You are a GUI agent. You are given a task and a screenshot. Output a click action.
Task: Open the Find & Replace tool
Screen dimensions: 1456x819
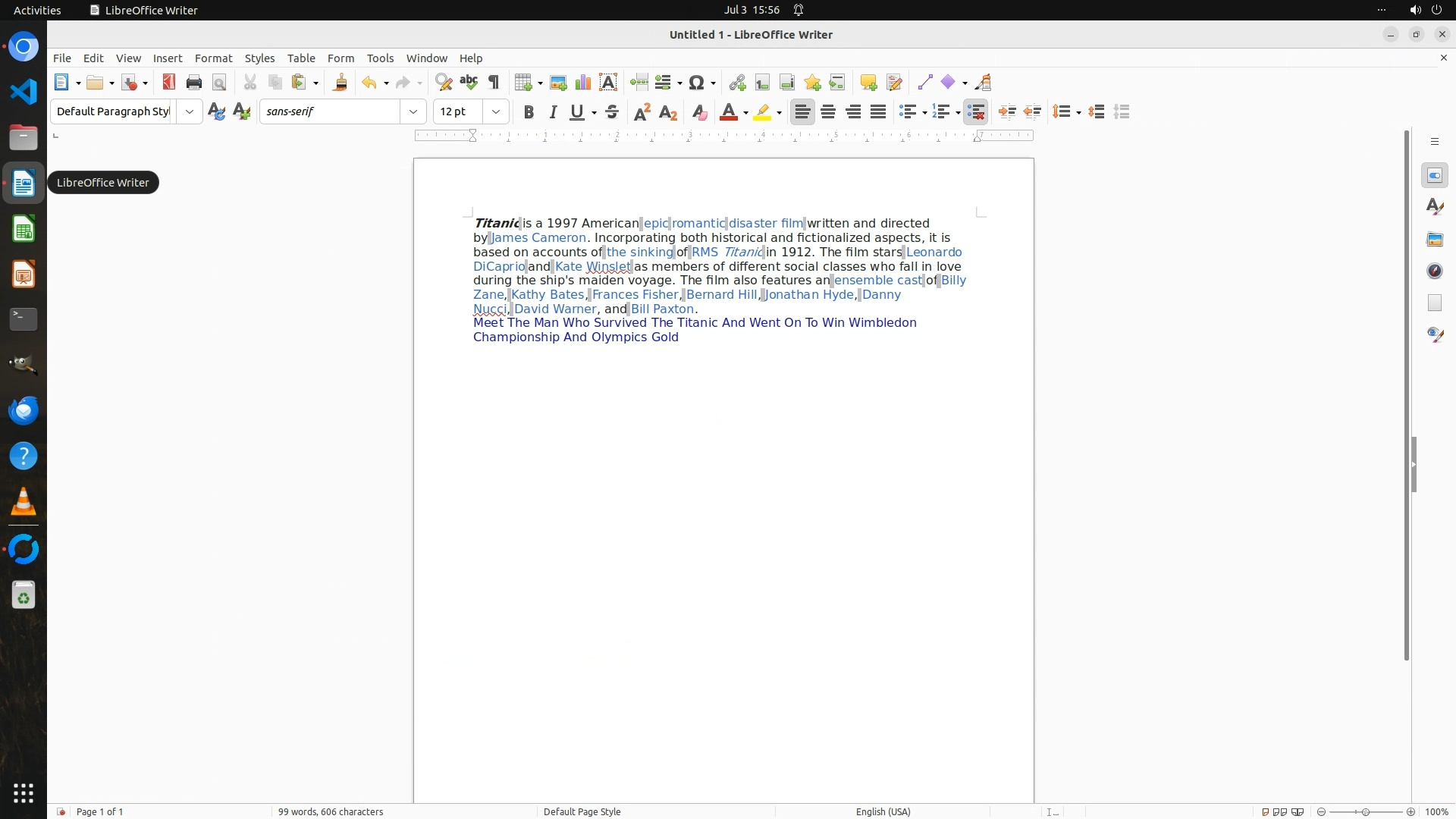[x=444, y=83]
